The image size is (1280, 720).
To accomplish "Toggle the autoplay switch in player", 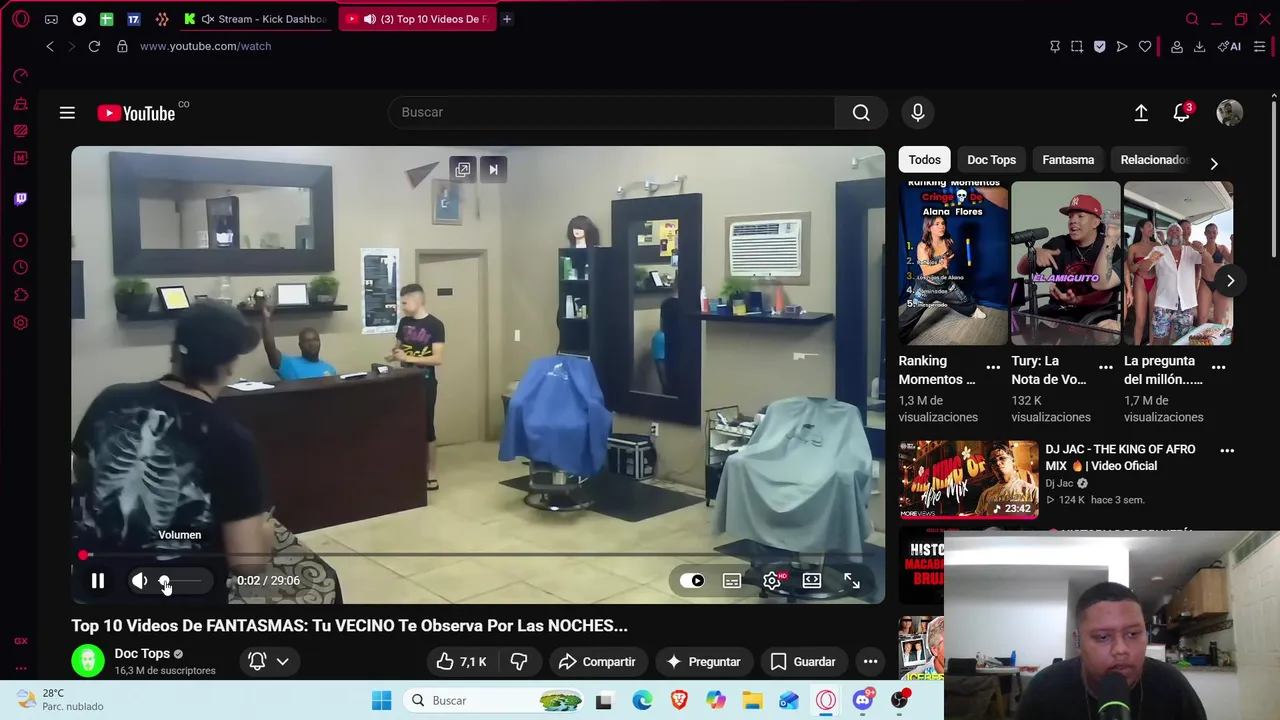I will (x=692, y=580).
